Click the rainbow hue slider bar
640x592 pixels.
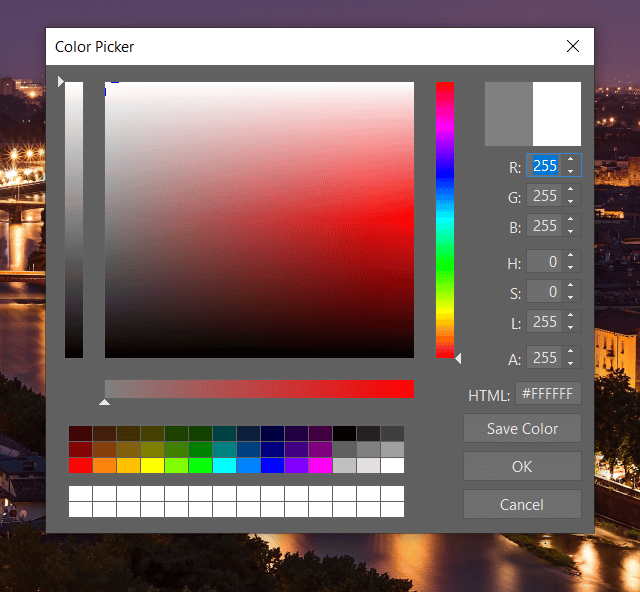click(445, 220)
